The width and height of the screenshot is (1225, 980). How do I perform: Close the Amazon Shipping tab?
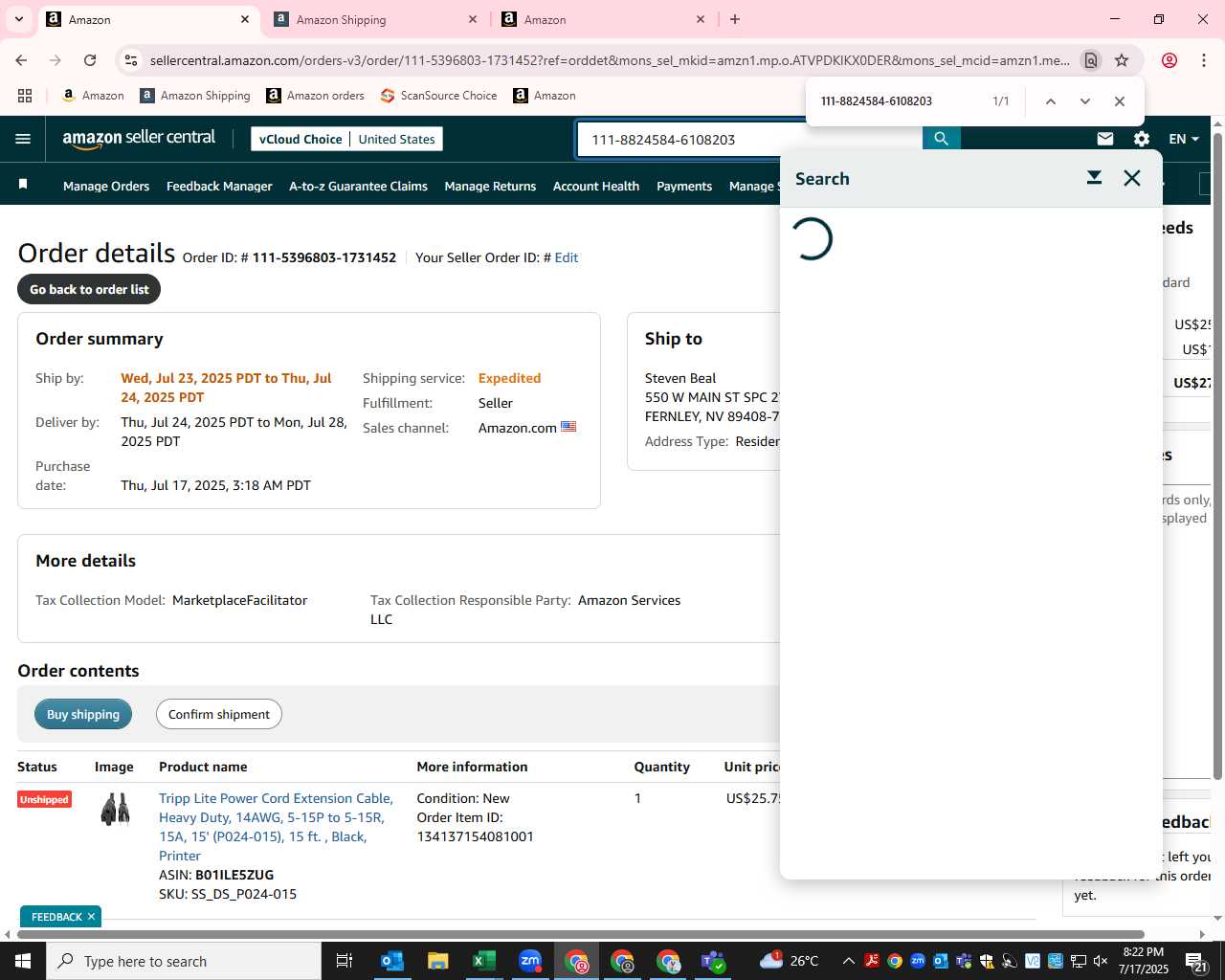[x=473, y=19]
